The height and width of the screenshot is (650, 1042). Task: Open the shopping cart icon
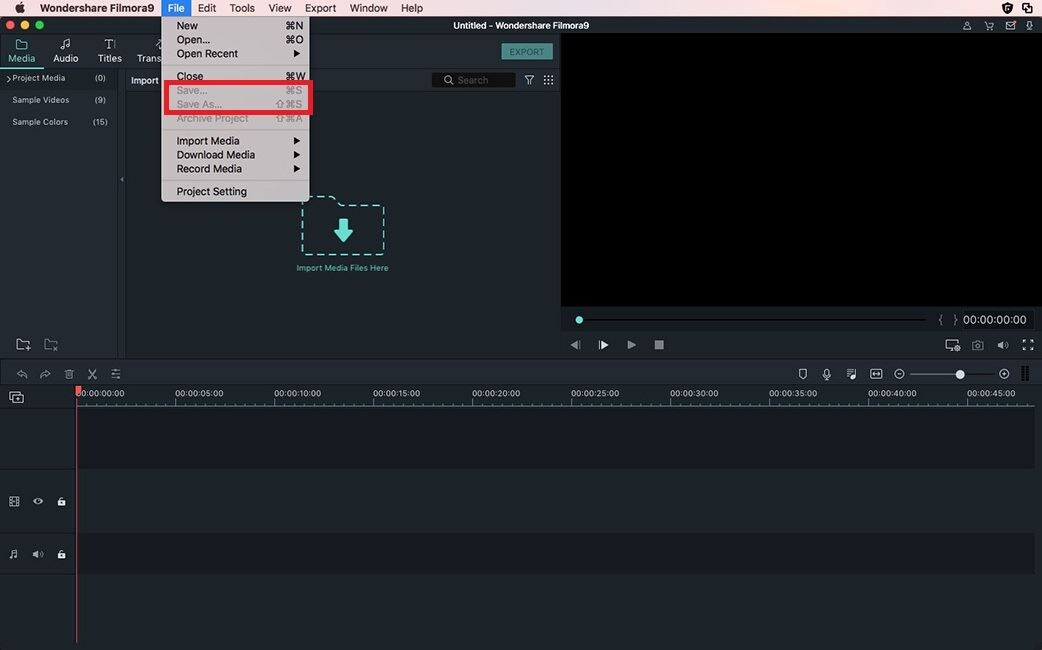point(989,25)
